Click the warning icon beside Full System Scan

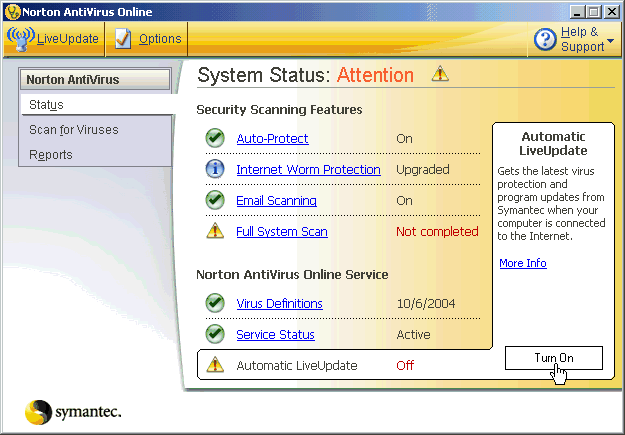(x=214, y=231)
